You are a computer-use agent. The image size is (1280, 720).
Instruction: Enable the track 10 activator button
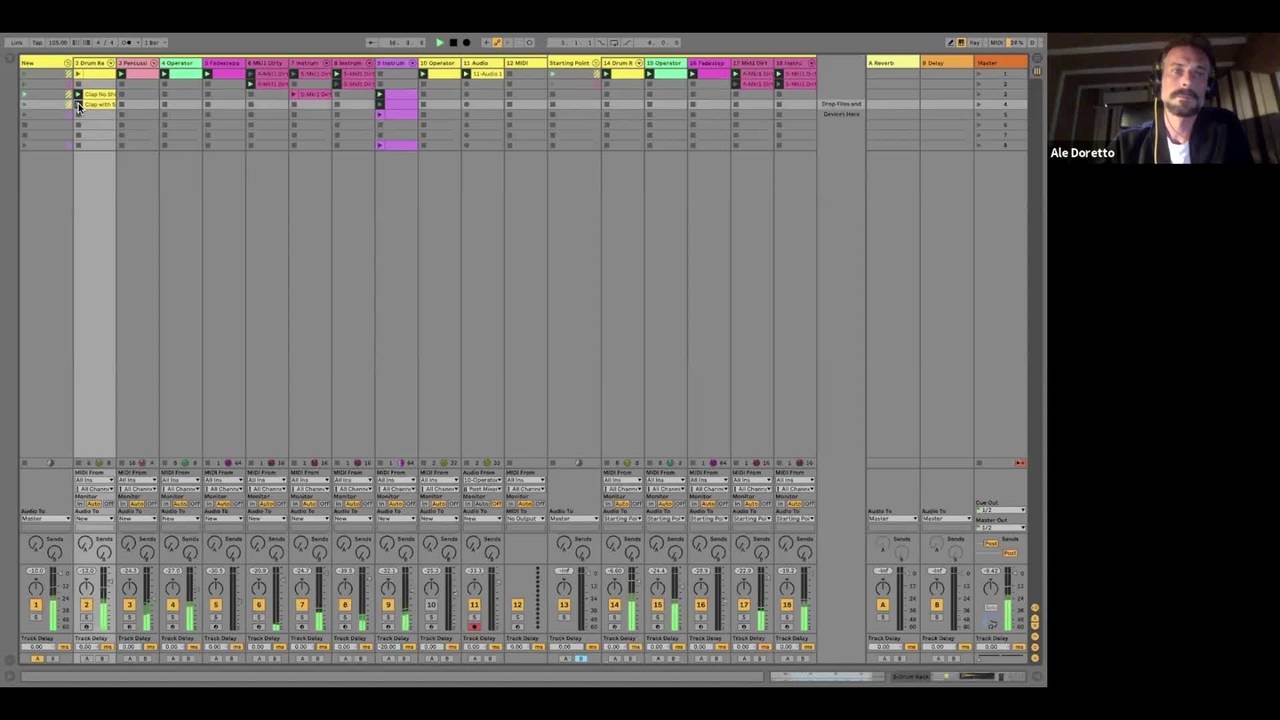click(x=431, y=605)
